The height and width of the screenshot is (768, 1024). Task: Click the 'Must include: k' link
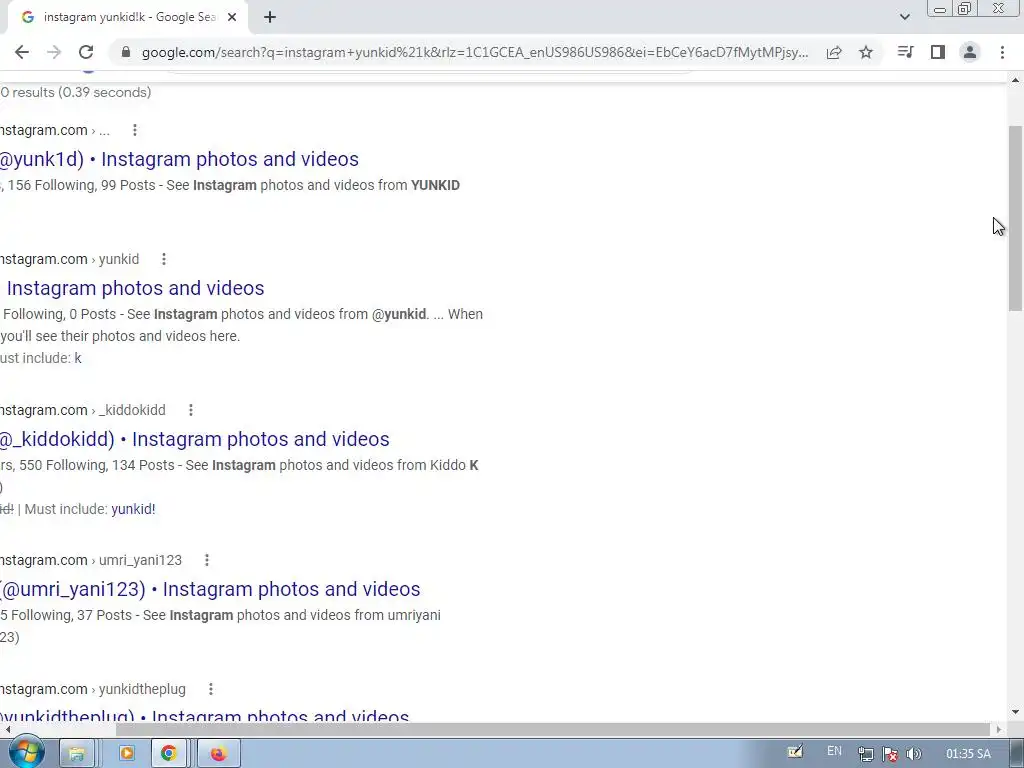[x=78, y=358]
